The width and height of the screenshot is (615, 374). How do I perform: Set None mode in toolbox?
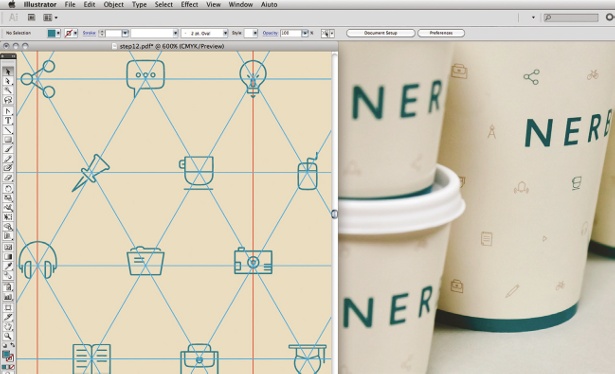point(12,367)
